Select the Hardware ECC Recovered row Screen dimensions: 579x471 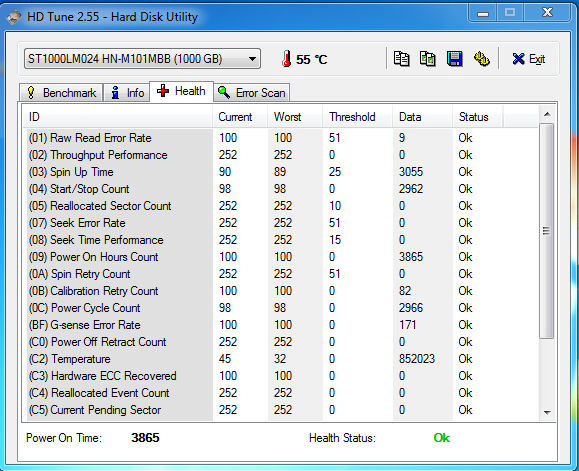pyautogui.click(x=281, y=376)
